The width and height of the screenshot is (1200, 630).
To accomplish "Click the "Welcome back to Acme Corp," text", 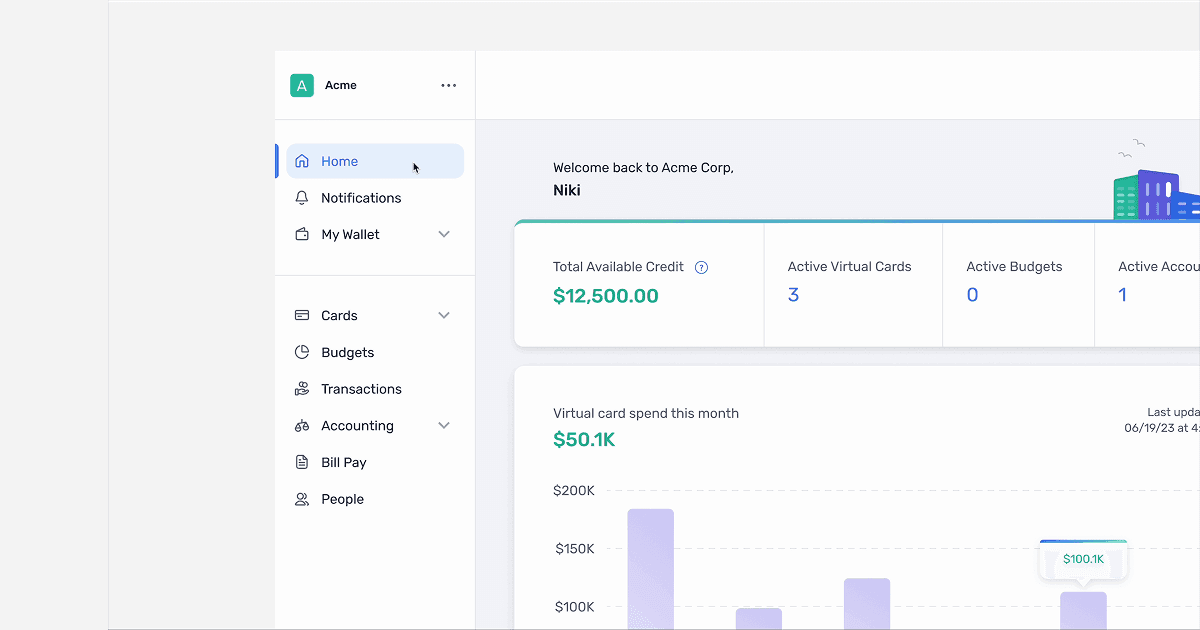I will [x=643, y=168].
